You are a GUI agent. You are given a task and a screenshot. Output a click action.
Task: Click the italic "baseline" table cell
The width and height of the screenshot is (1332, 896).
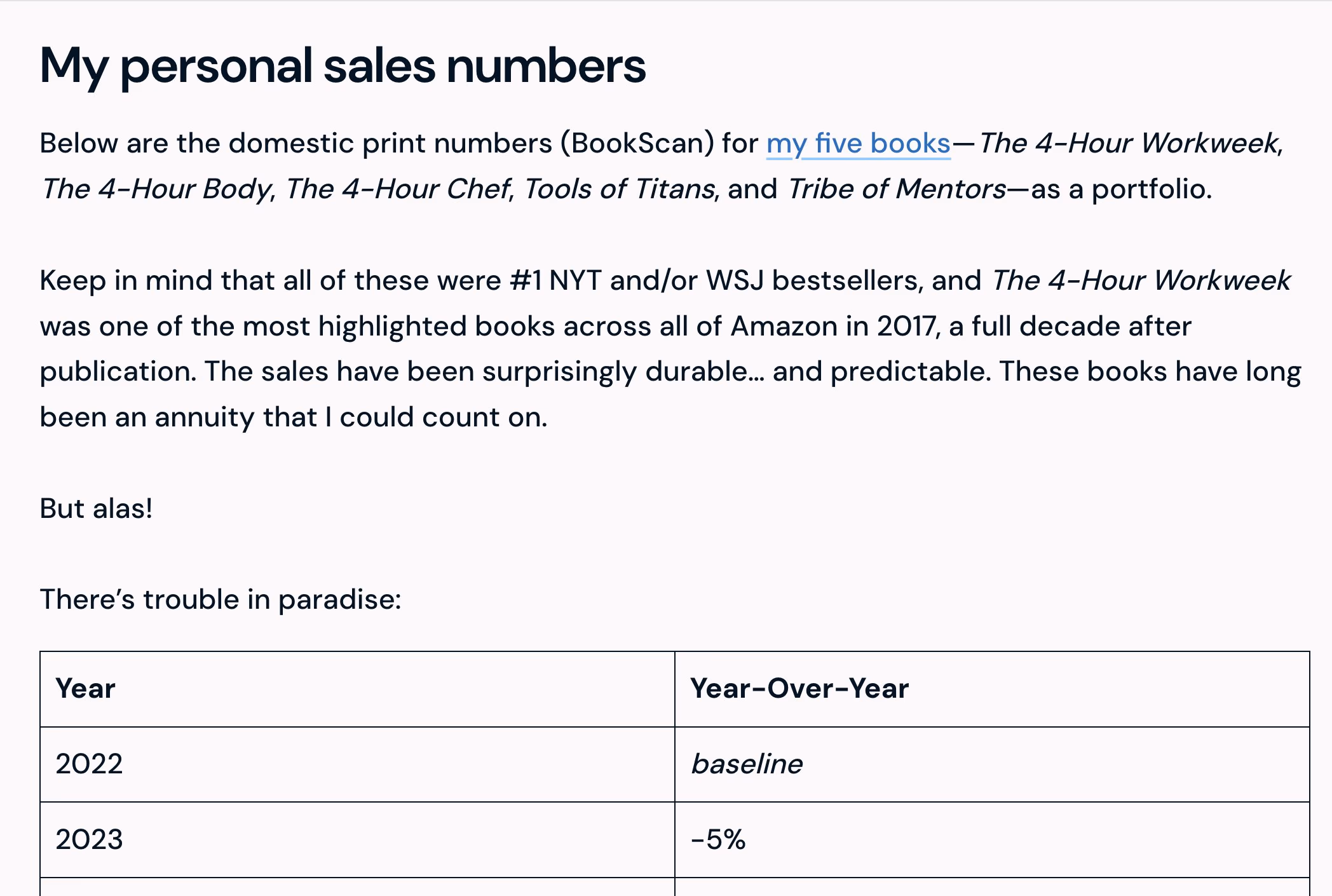(992, 764)
